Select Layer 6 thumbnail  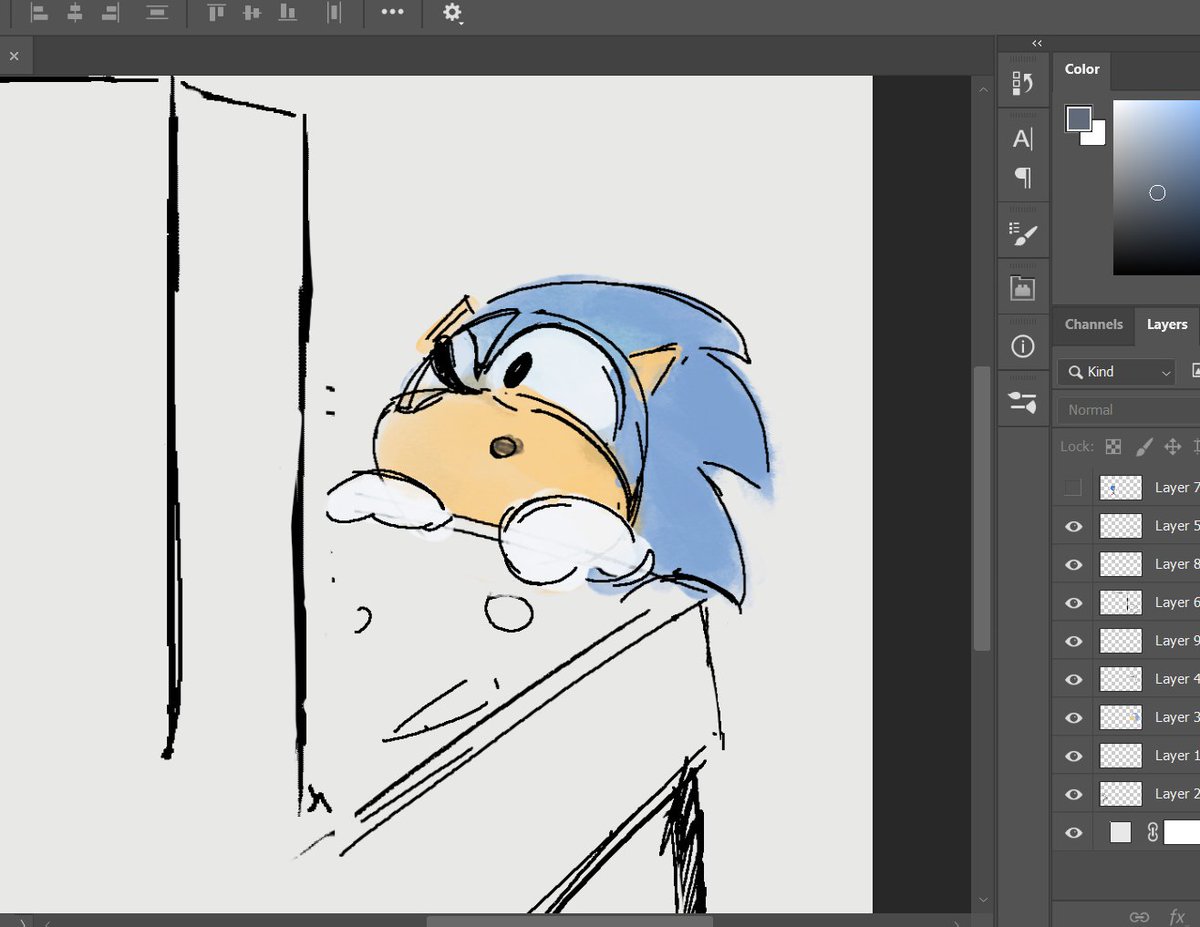(1121, 603)
